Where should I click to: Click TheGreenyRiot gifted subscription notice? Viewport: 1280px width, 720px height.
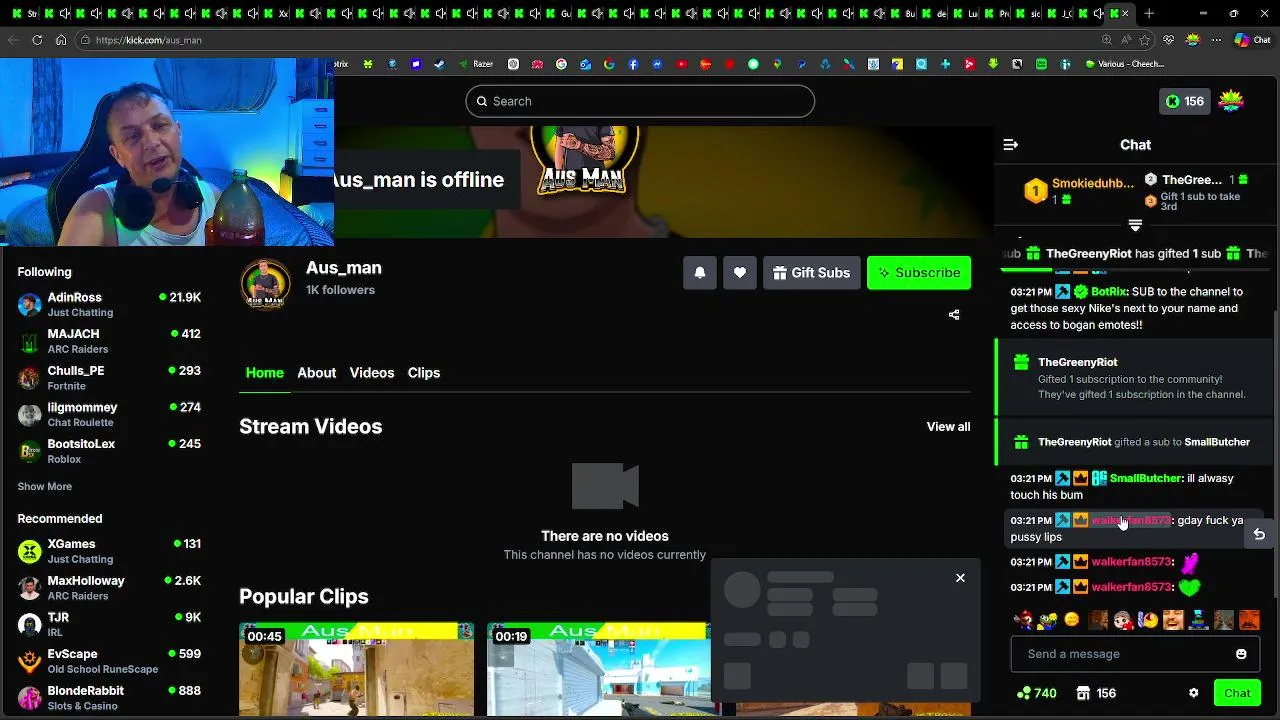[1136, 378]
